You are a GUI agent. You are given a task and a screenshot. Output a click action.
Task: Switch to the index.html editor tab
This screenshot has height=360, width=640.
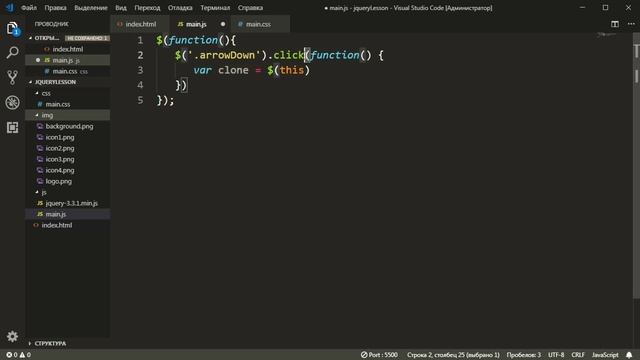coord(140,24)
